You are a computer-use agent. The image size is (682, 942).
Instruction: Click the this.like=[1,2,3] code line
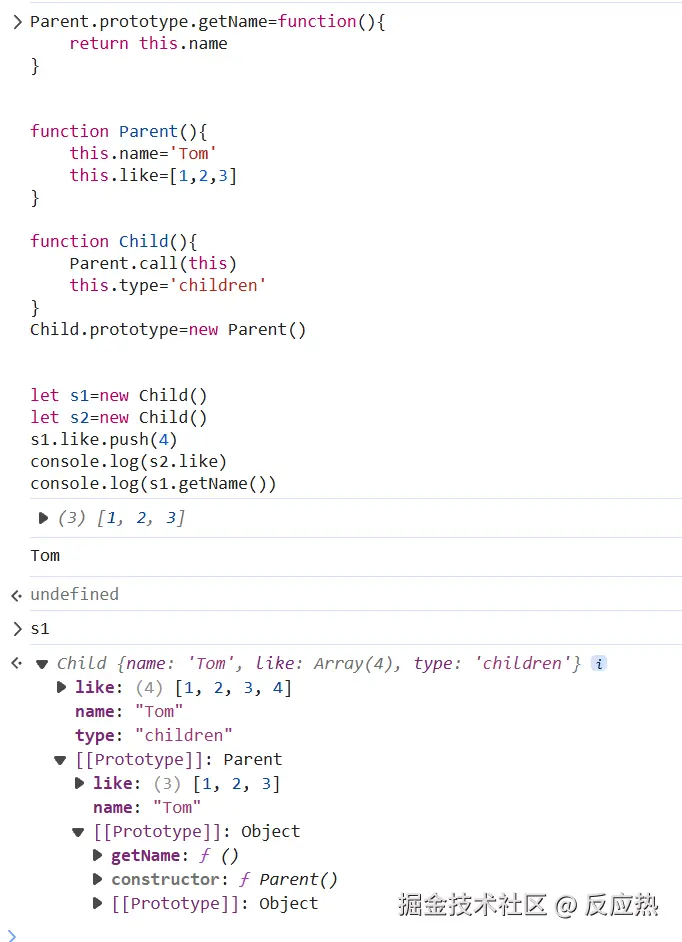pyautogui.click(x=153, y=175)
